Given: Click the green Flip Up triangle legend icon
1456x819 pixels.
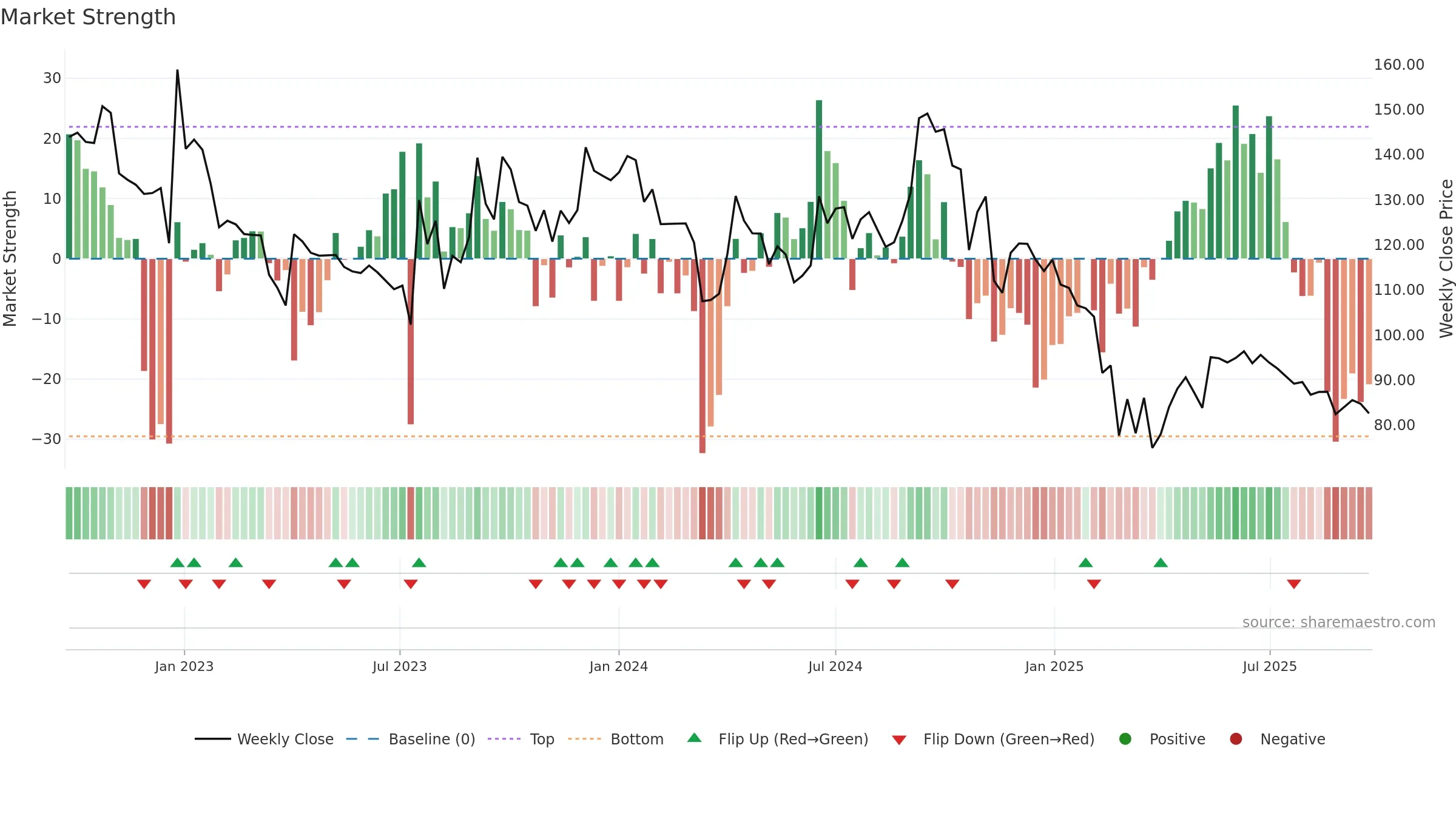Looking at the screenshot, I should tap(695, 738).
